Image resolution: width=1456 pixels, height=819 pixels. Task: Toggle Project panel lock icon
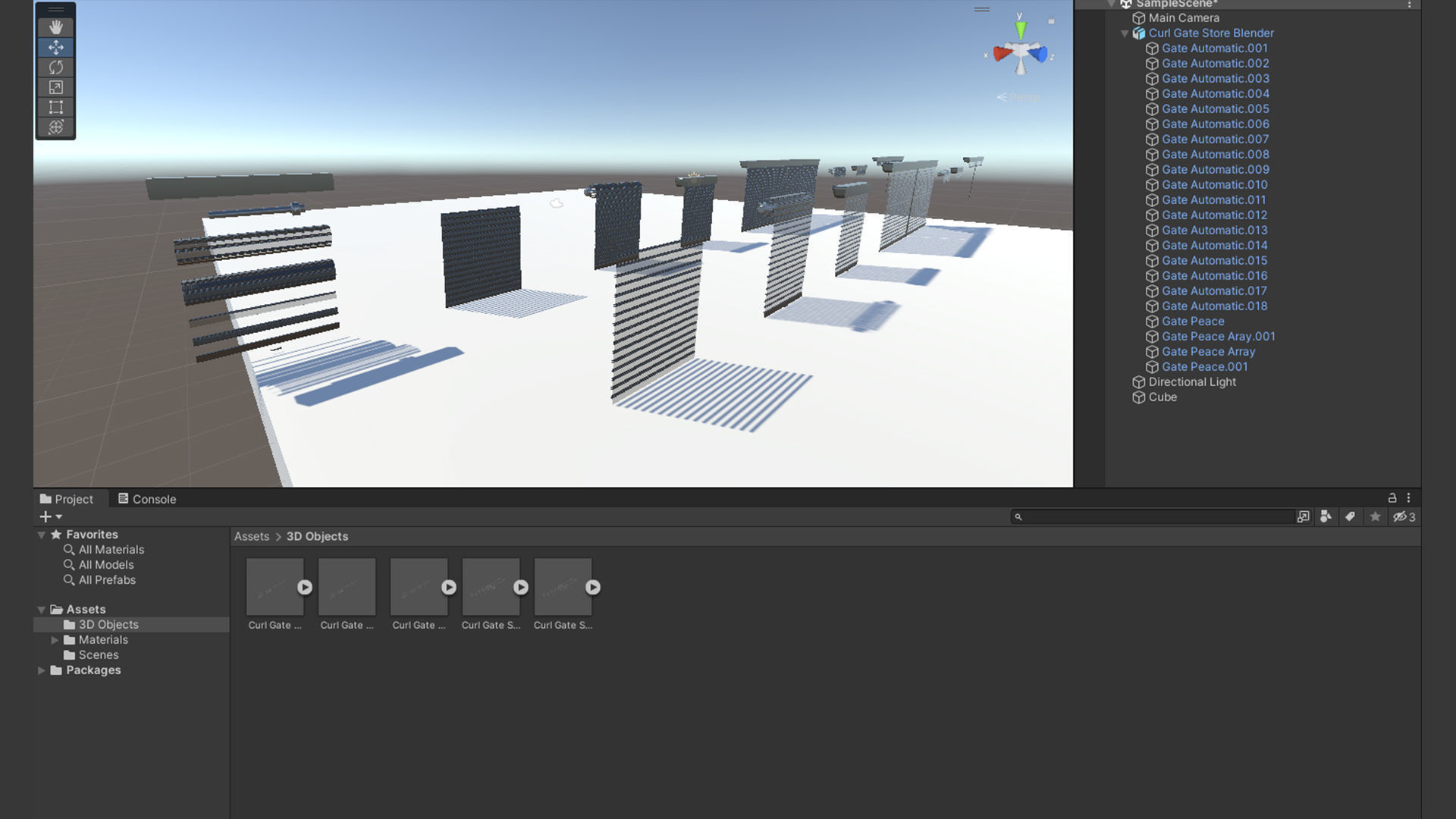coord(1392,498)
